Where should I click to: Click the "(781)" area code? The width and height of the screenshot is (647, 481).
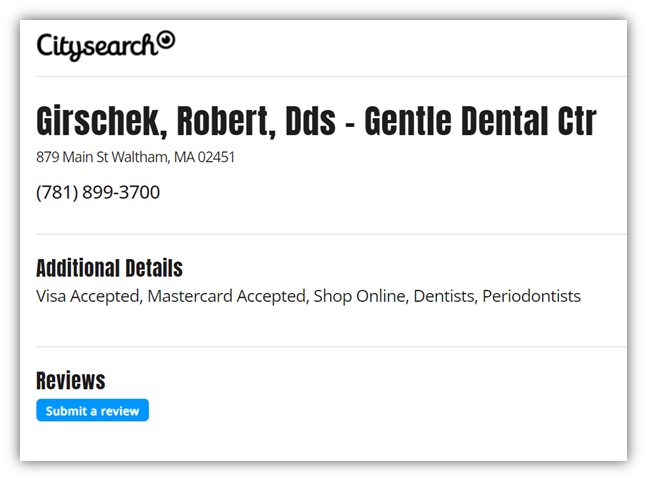(56, 192)
